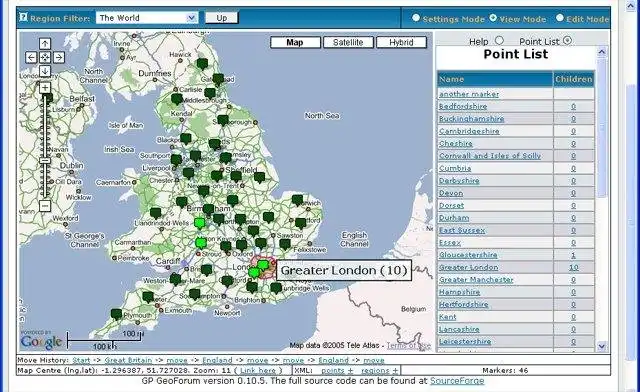Click the dark marker near Tunbridge Wells

click(x=276, y=287)
